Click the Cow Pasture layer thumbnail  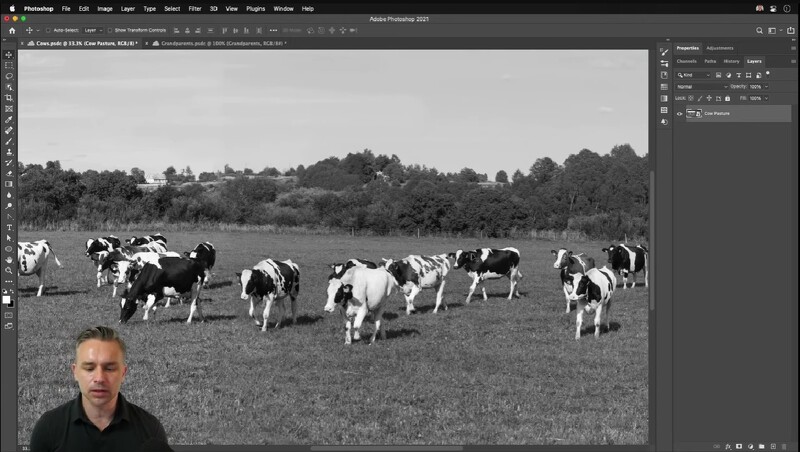point(691,114)
